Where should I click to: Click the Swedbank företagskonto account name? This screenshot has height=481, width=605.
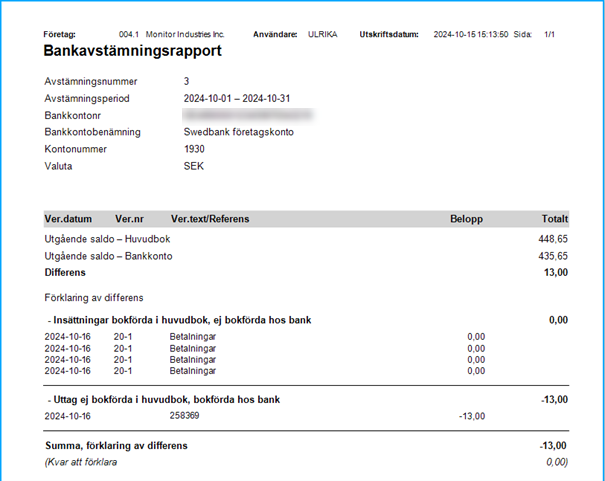coord(238,132)
